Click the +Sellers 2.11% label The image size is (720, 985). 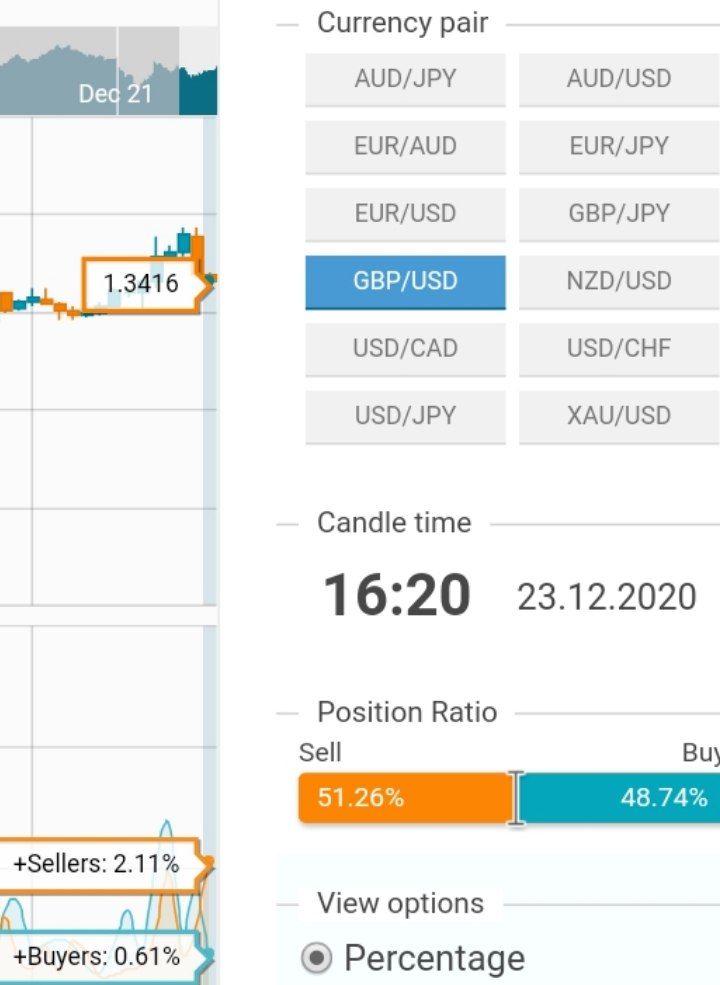coord(97,864)
